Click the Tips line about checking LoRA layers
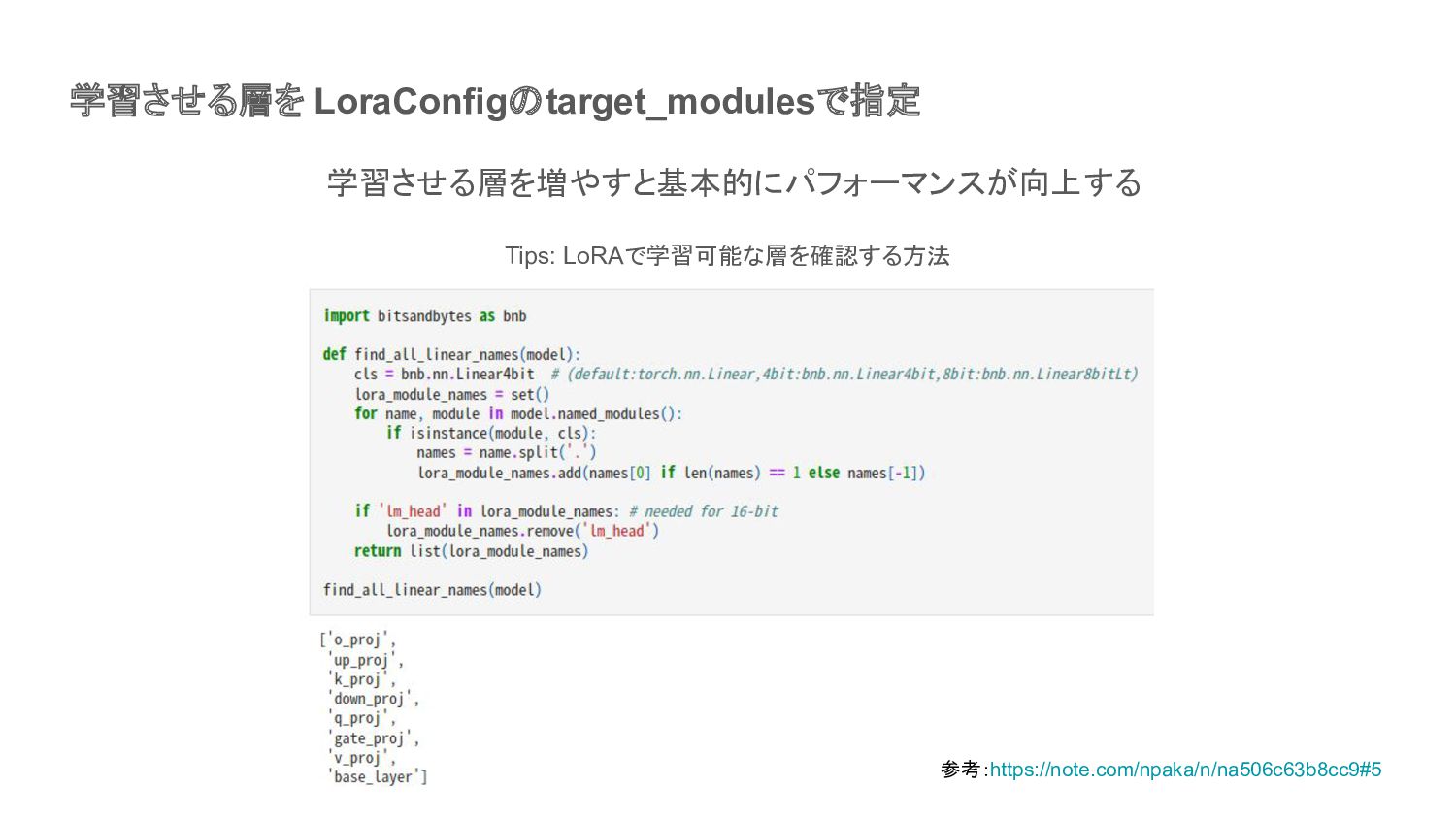The width and height of the screenshot is (1456, 819). tap(727, 255)
